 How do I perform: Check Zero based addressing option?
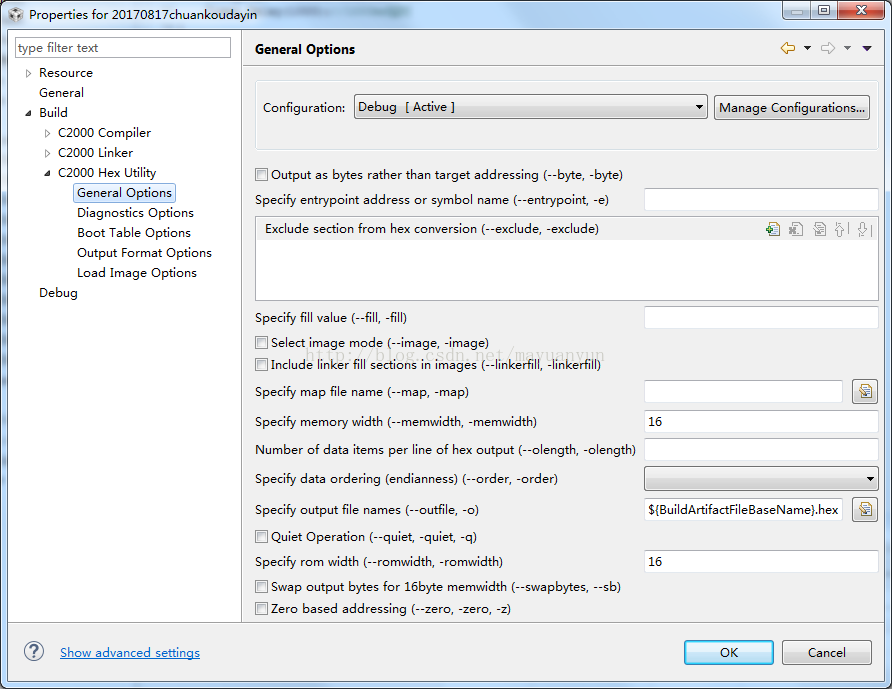262,609
